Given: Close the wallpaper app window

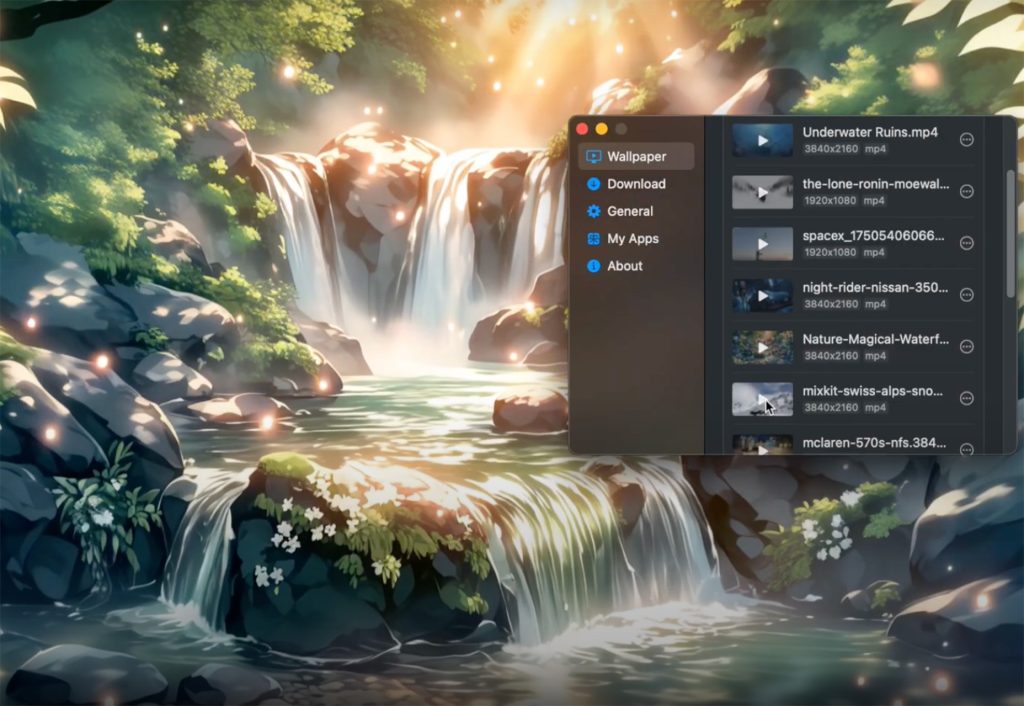Looking at the screenshot, I should click(x=582, y=129).
